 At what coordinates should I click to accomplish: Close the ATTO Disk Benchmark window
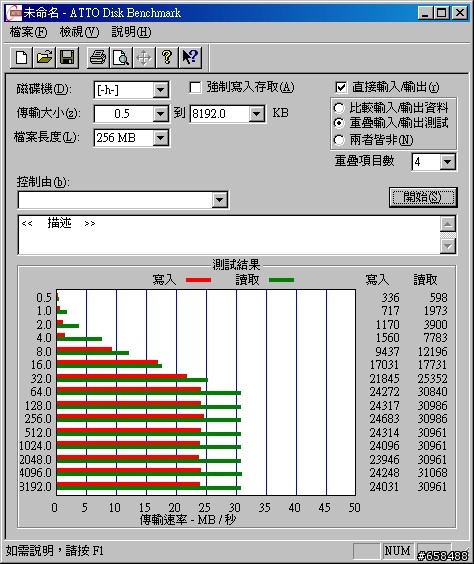(460, 13)
